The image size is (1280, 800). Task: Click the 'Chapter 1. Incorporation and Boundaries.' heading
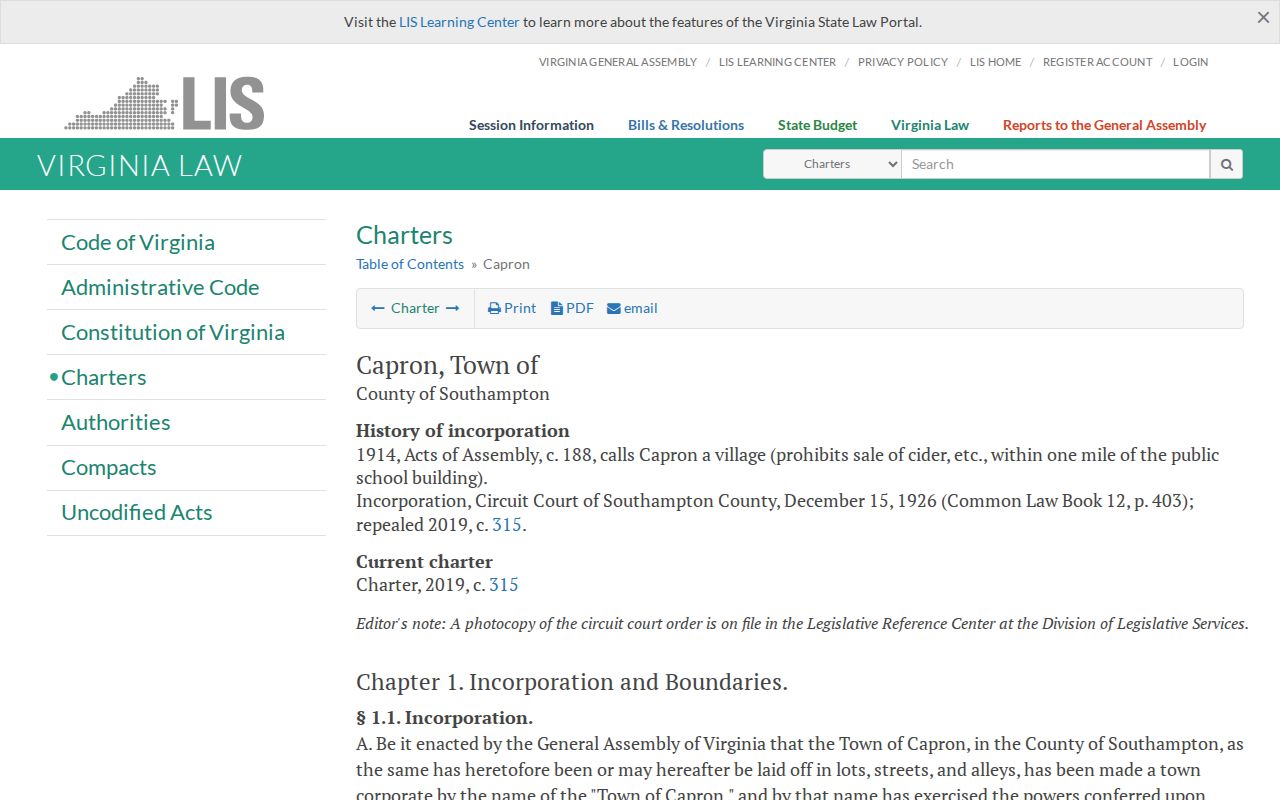[572, 682]
